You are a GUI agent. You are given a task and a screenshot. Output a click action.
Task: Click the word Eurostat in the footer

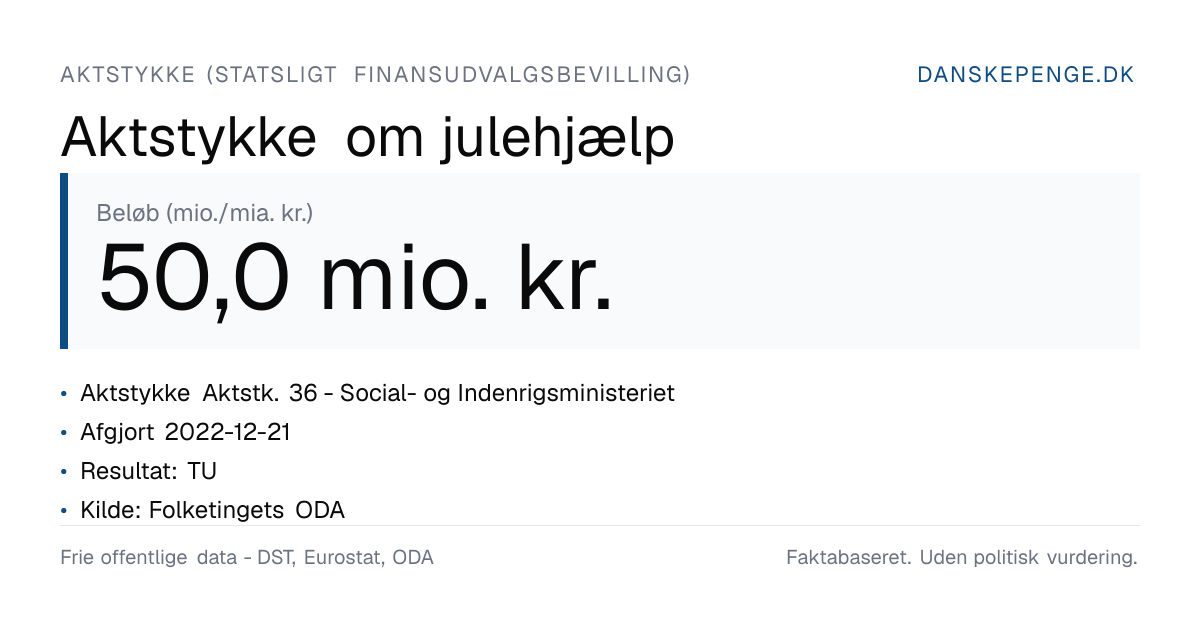coord(343,558)
